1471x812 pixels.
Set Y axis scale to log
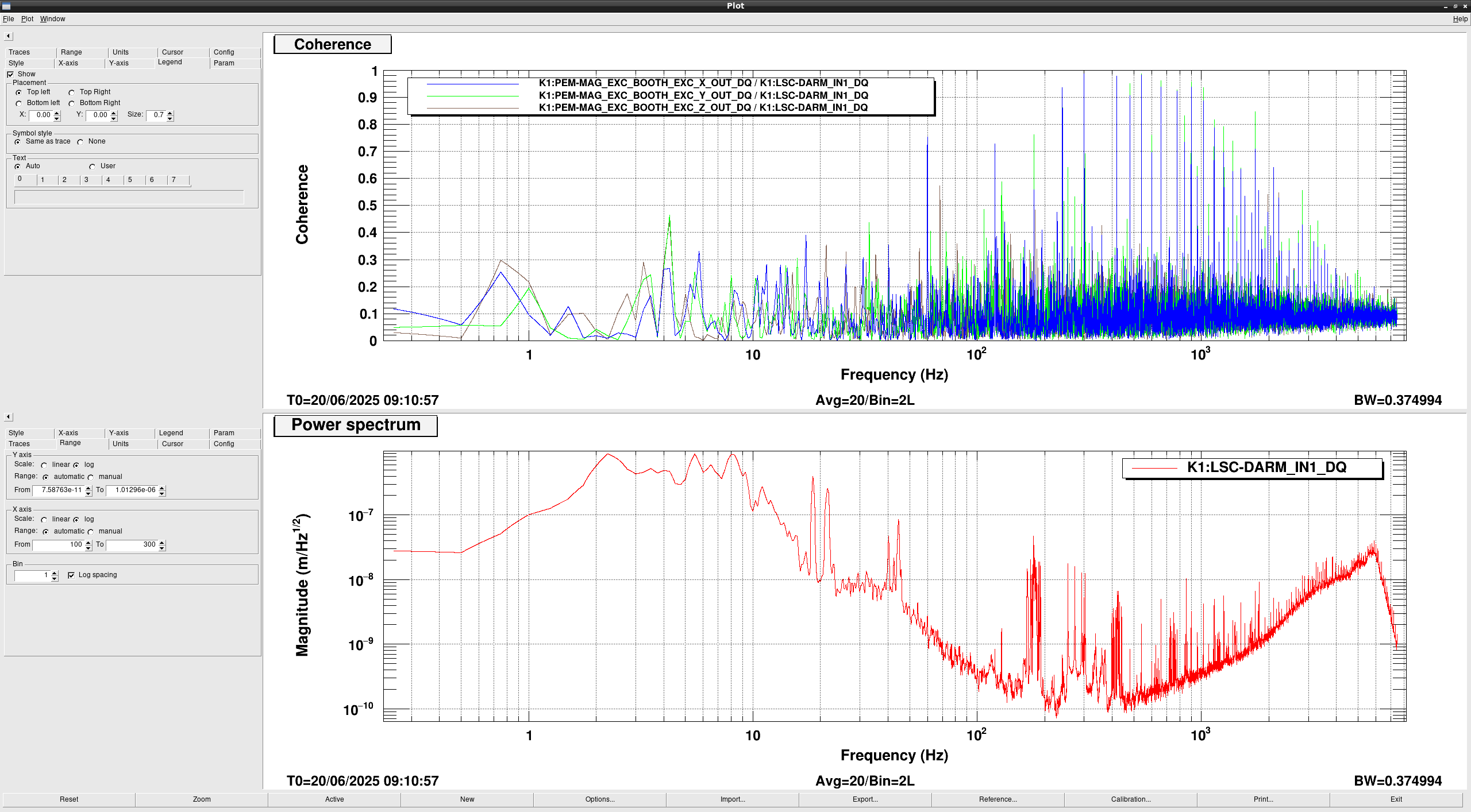click(76, 465)
